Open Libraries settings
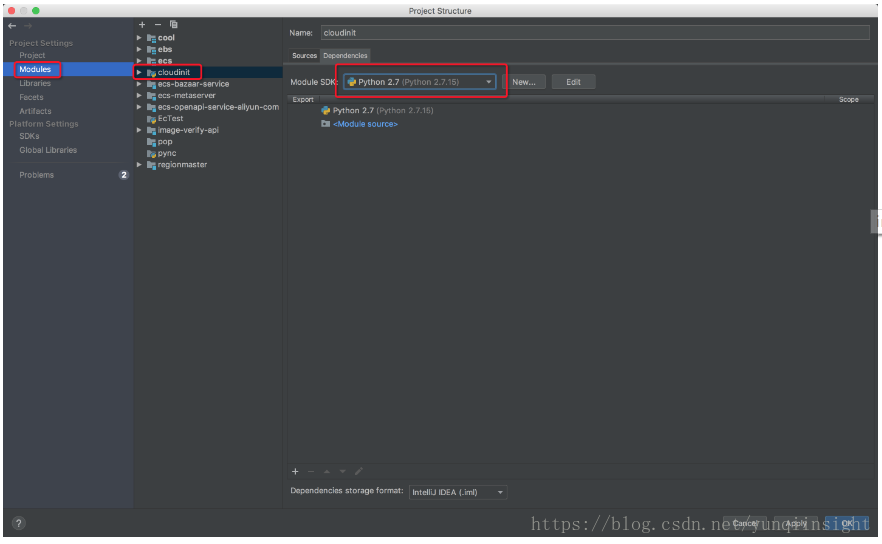The height and width of the screenshot is (544, 882). (35, 83)
